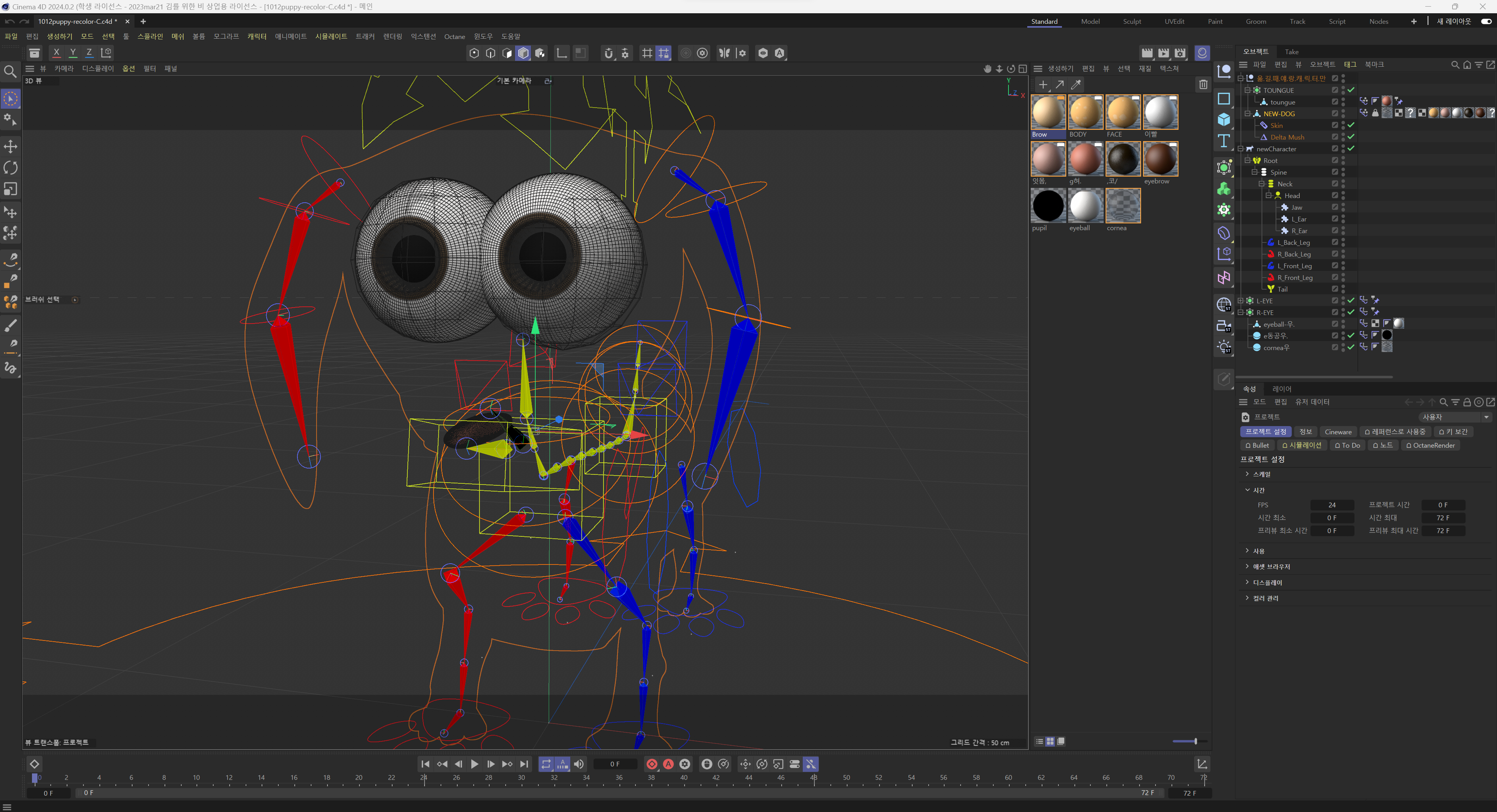This screenshot has height=812, width=1497.
Task: Collapse the 시간 section
Action: 1247,490
